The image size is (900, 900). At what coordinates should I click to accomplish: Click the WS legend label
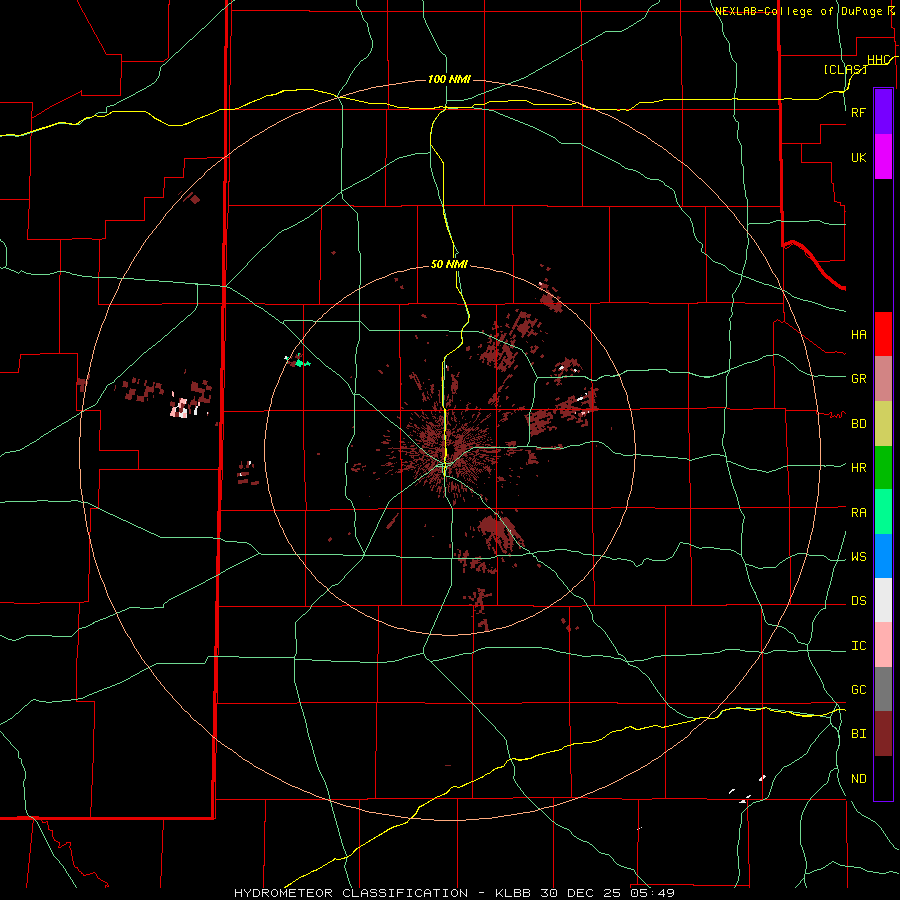pyautogui.click(x=858, y=557)
